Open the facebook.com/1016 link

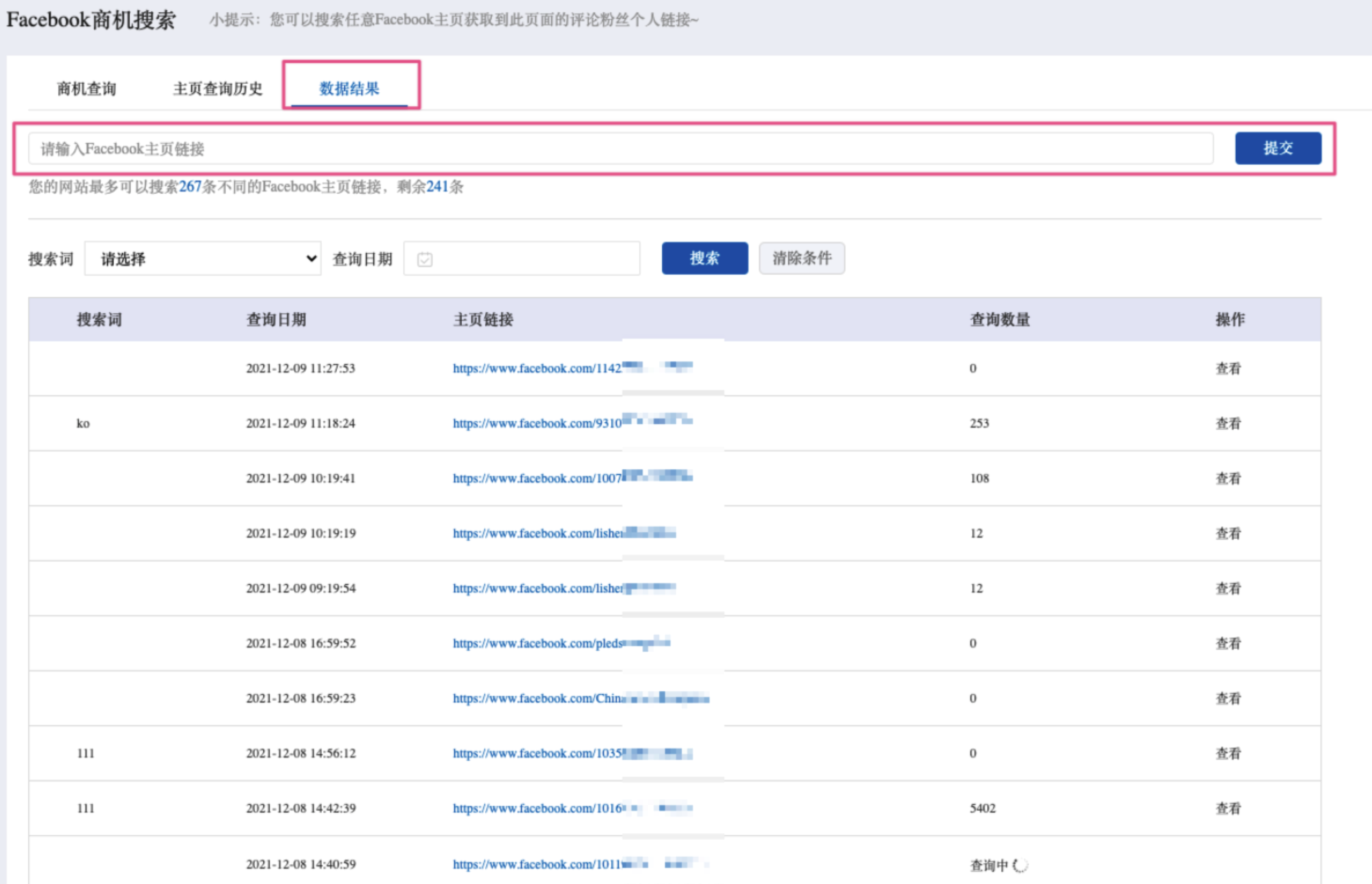tap(573, 808)
